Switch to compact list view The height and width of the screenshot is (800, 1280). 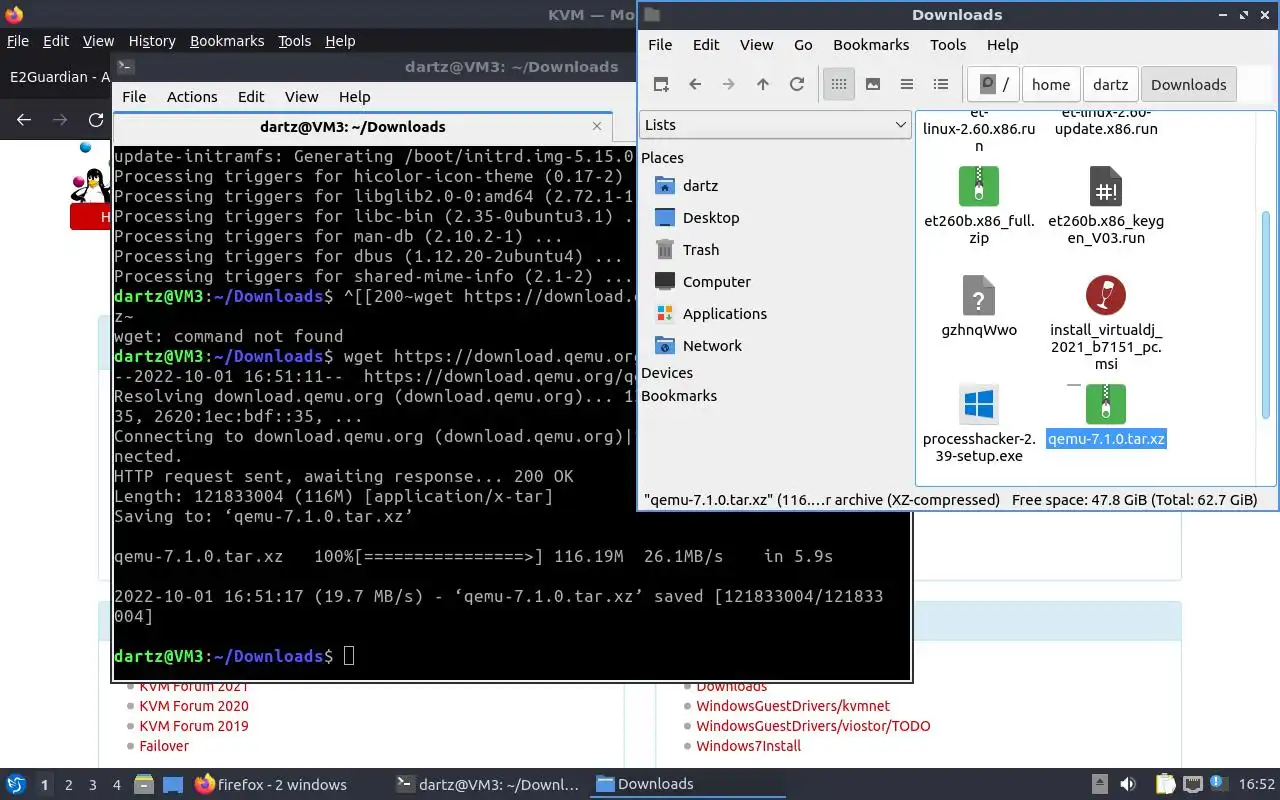pos(907,85)
